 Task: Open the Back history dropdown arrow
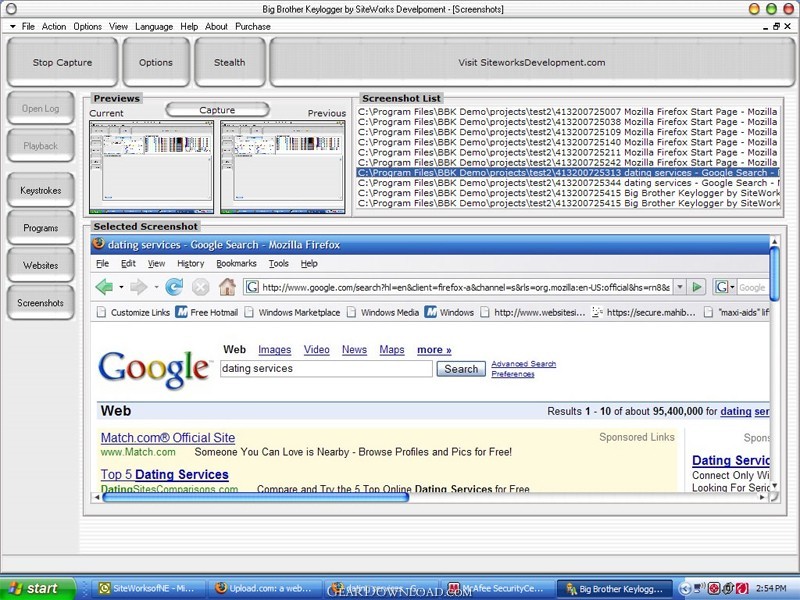(x=121, y=287)
